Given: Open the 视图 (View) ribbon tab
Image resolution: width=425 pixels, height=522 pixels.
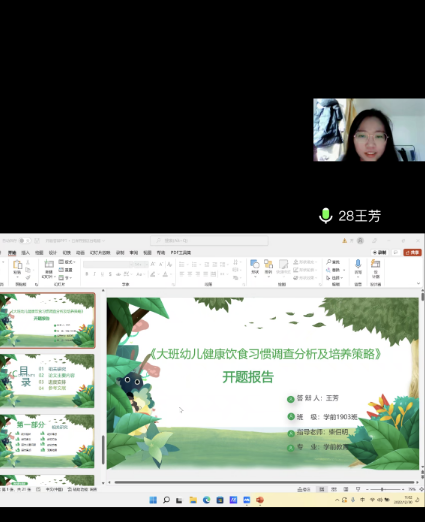Looking at the screenshot, I should pos(147,253).
